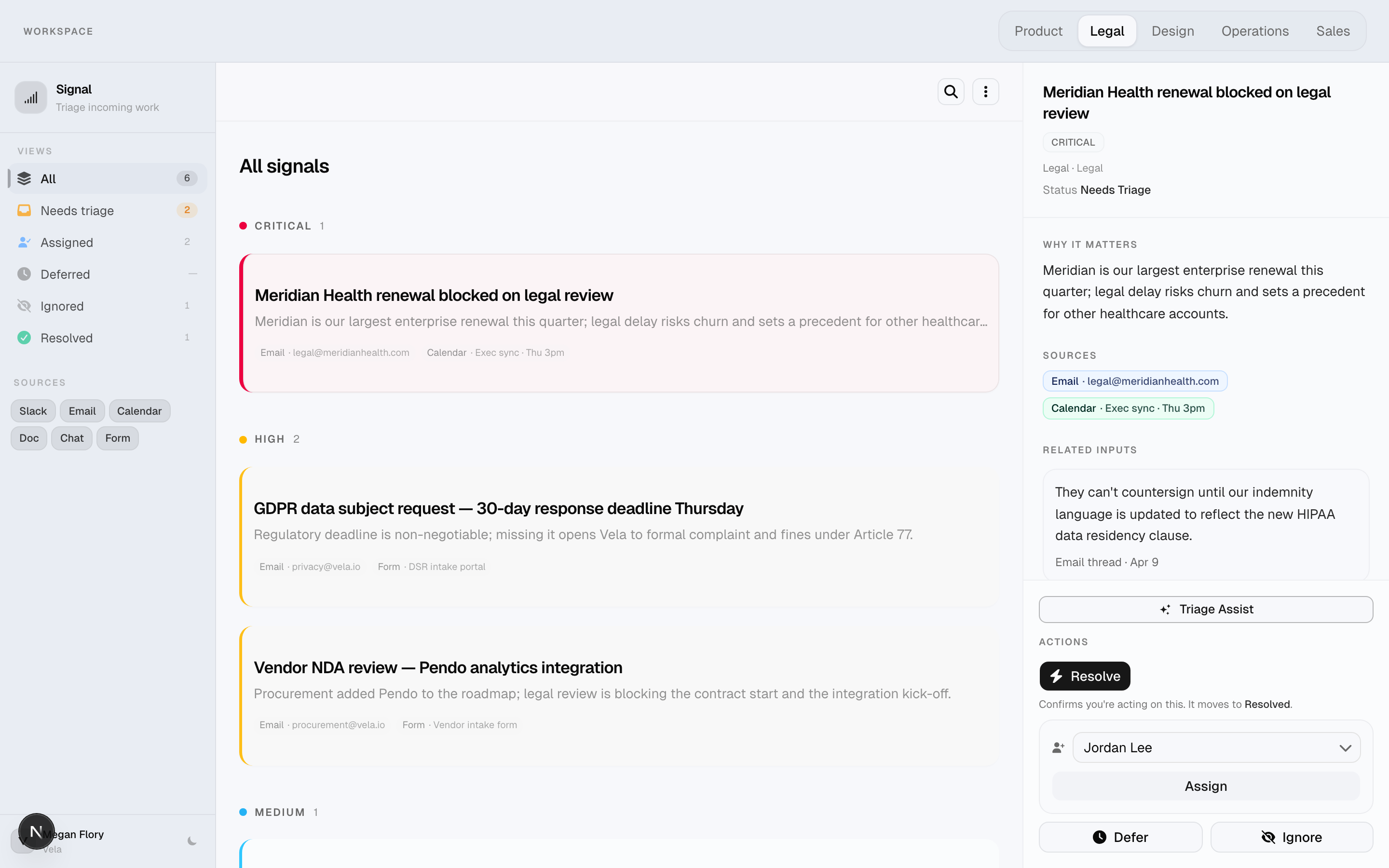Click the CRITICAL badge in detail panel

1073,142
